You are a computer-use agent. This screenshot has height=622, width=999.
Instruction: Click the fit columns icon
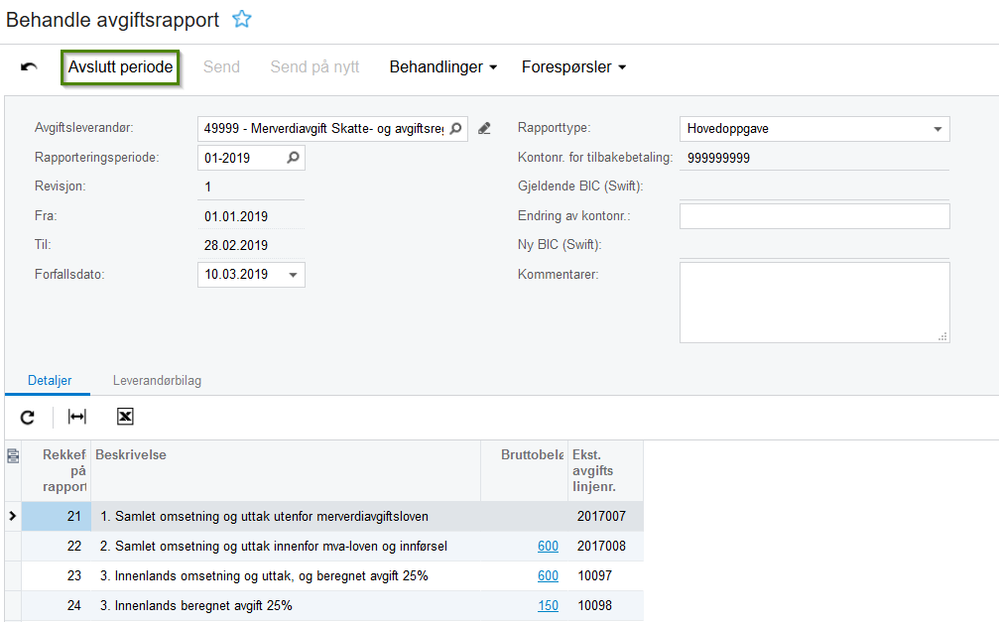(x=77, y=417)
